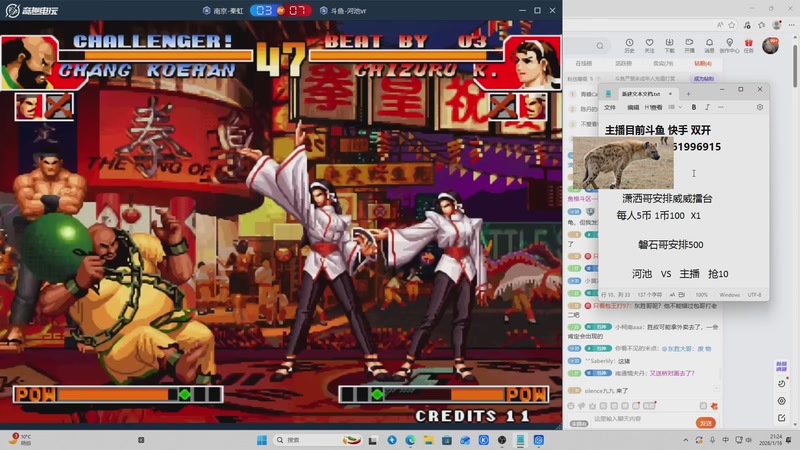Open the Notepad 查看 menu
The height and width of the screenshot is (450, 800).
tap(654, 107)
